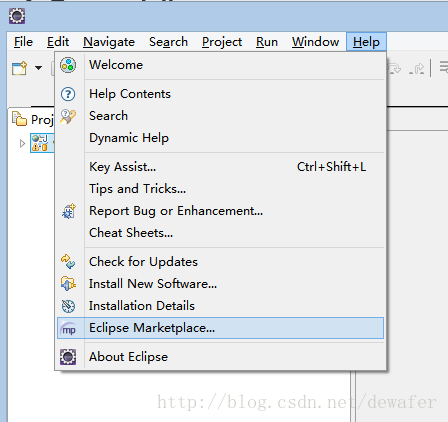Open Help Contents

(x=220, y=94)
